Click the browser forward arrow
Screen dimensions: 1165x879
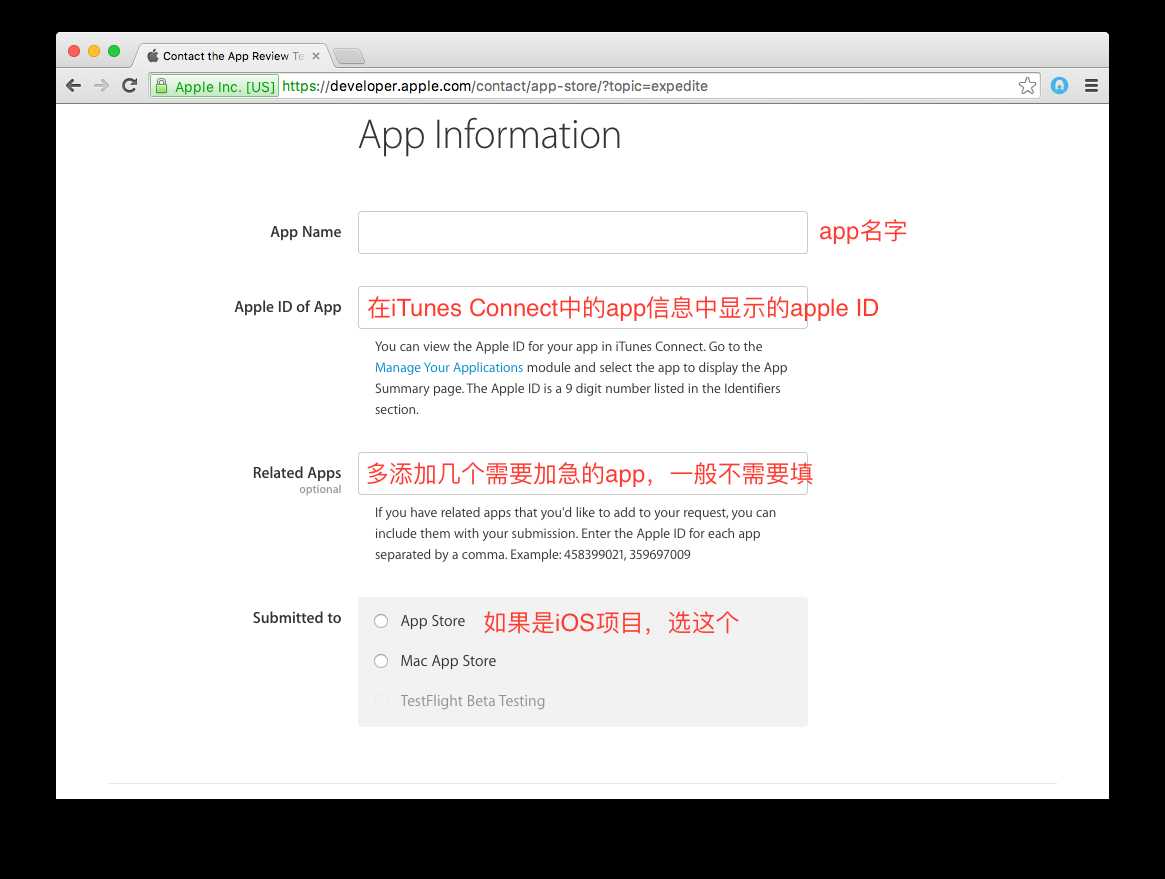[x=102, y=85]
